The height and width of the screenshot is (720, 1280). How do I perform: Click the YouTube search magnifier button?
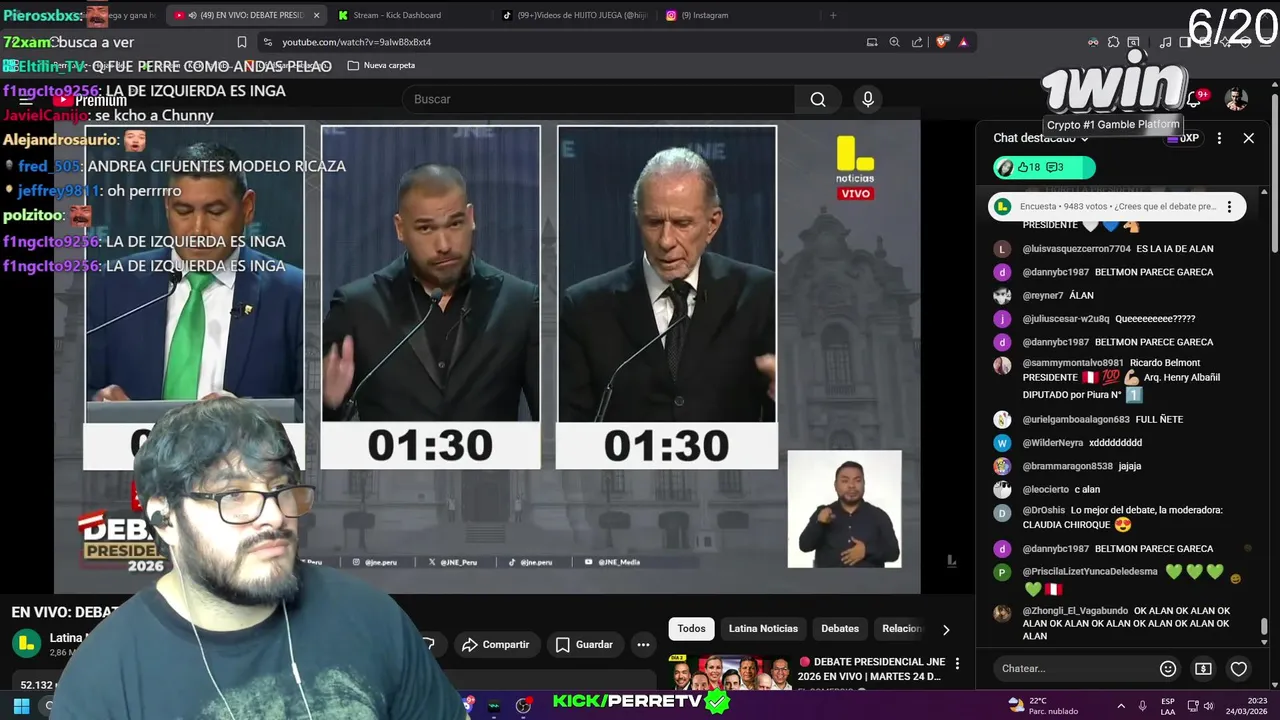pyautogui.click(x=818, y=99)
